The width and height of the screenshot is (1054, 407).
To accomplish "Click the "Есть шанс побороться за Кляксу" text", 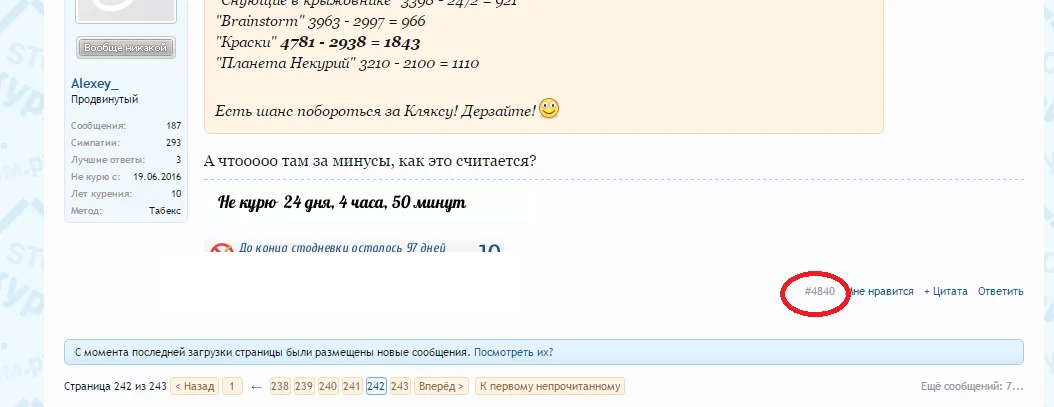I will click(x=376, y=110).
